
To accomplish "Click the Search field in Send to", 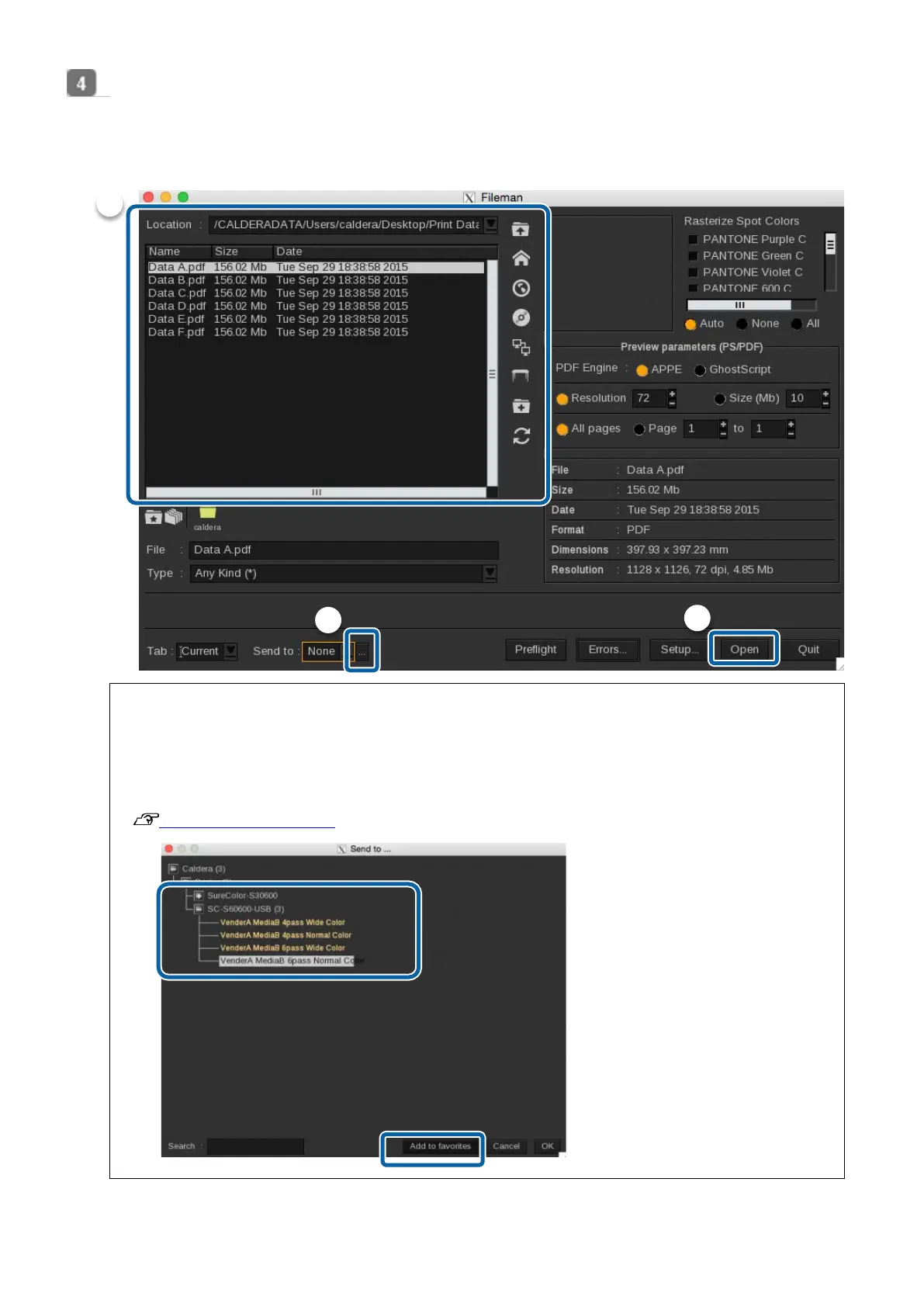I will tap(255, 1146).
